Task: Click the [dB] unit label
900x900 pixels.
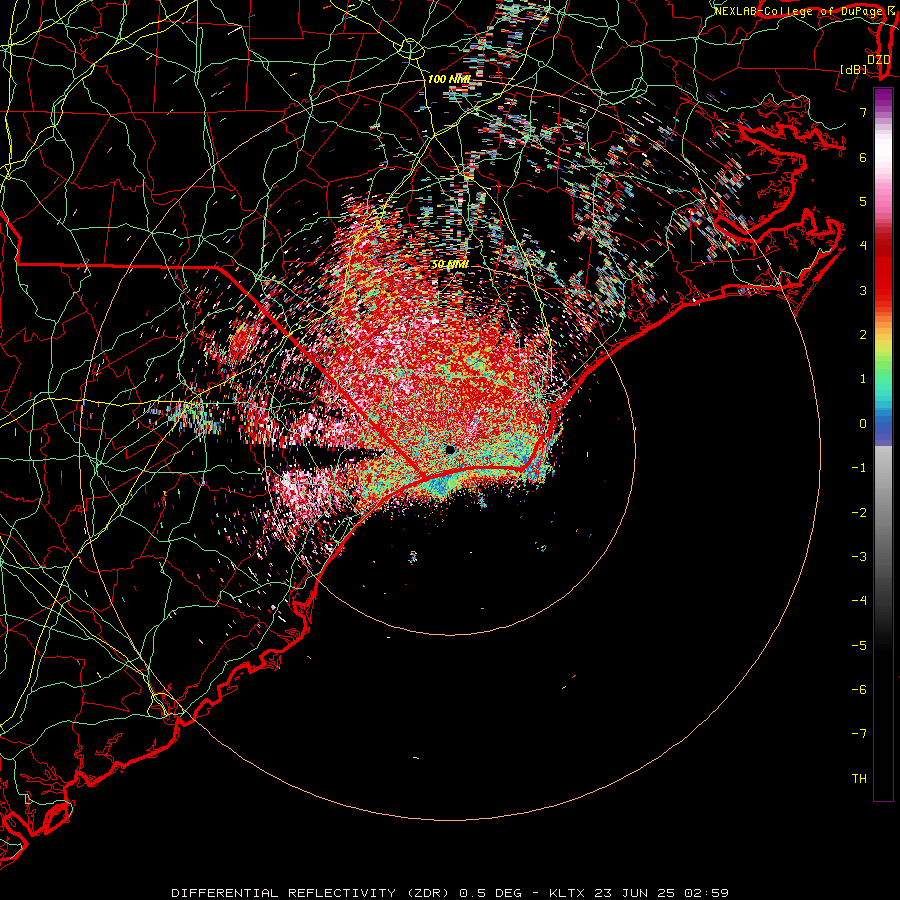Action: click(854, 69)
